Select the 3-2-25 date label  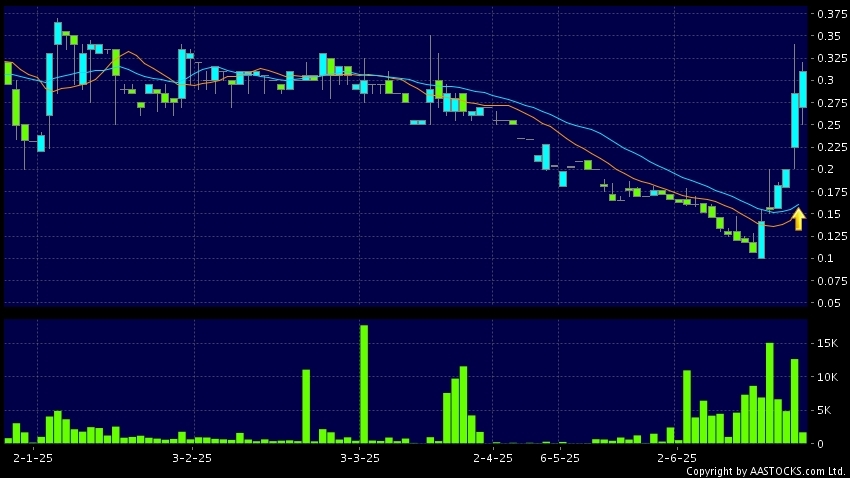point(192,458)
